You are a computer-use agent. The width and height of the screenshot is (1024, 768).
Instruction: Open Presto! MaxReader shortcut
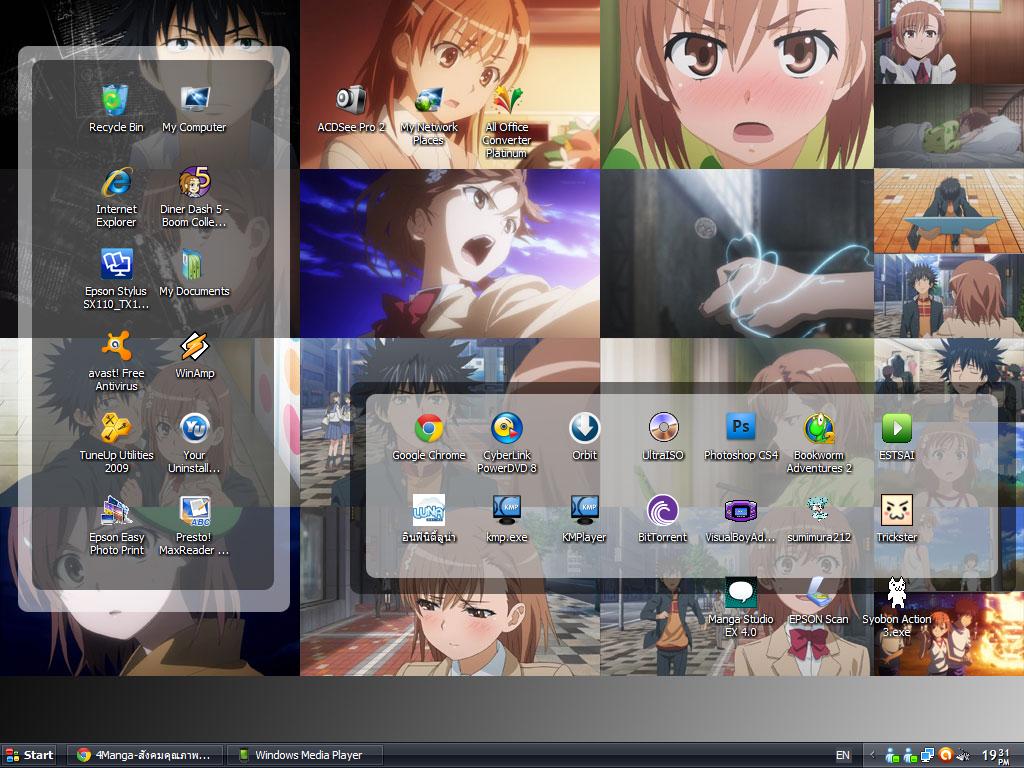(194, 525)
